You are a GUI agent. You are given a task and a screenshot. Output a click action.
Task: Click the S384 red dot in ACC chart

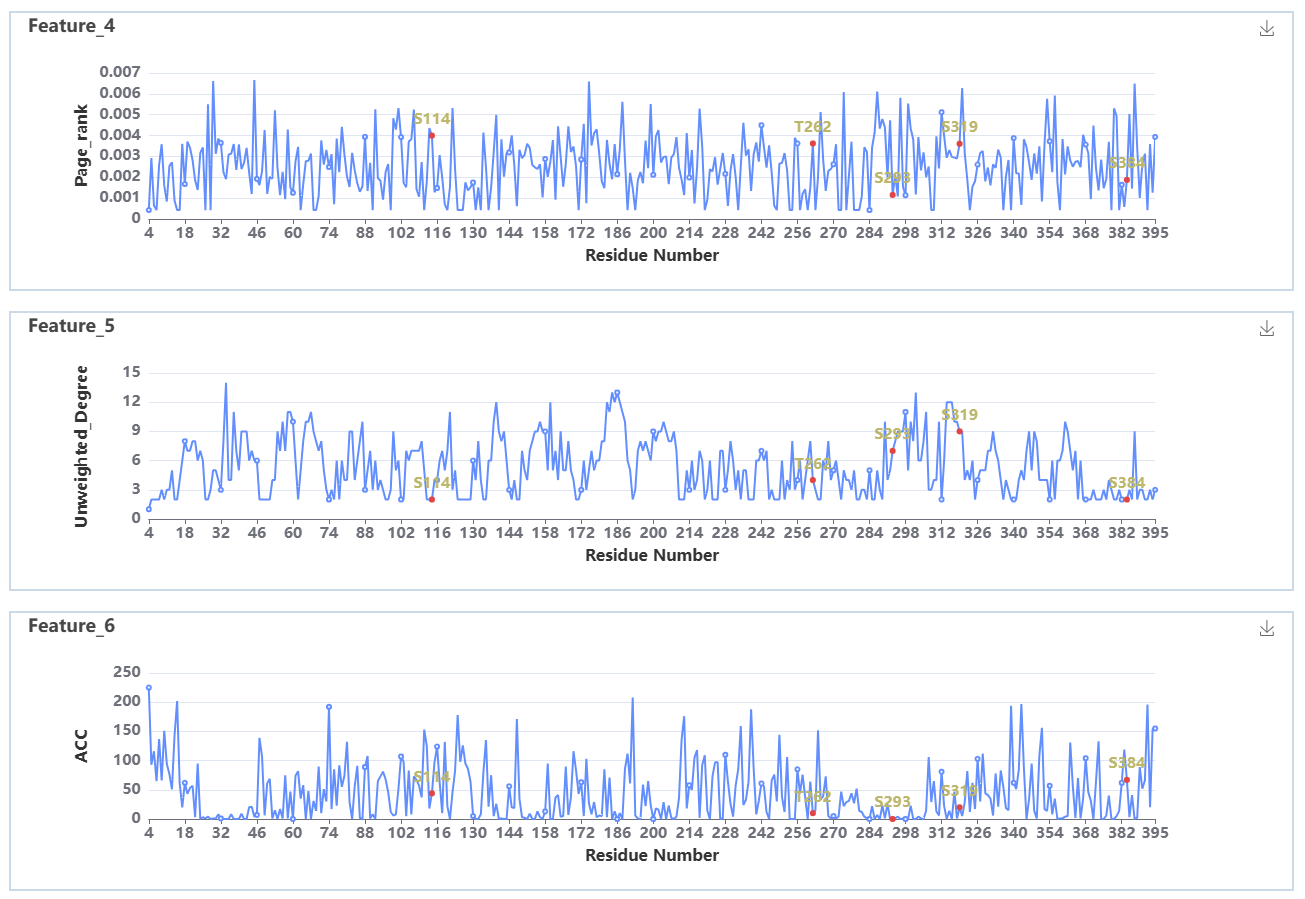click(x=1127, y=780)
